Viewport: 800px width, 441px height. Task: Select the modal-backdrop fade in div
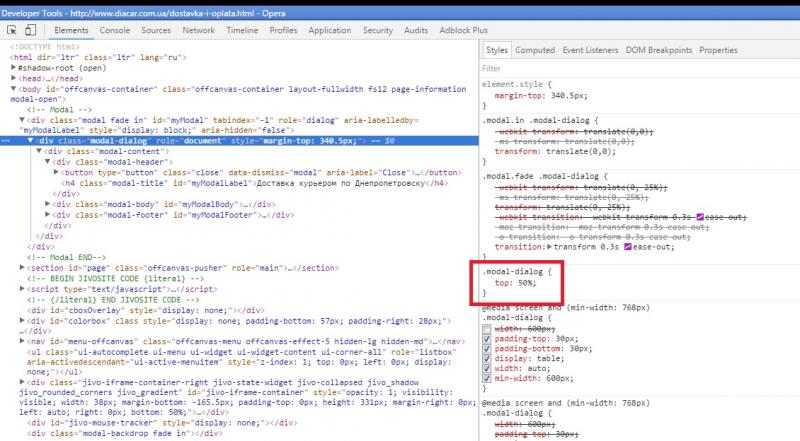pyautogui.click(x=124, y=433)
